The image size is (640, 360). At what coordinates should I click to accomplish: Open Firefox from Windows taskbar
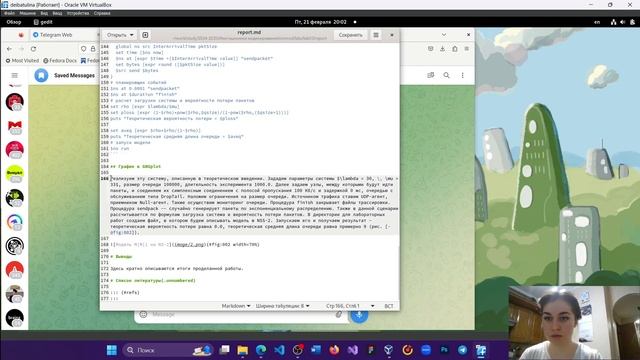[x=334, y=350]
